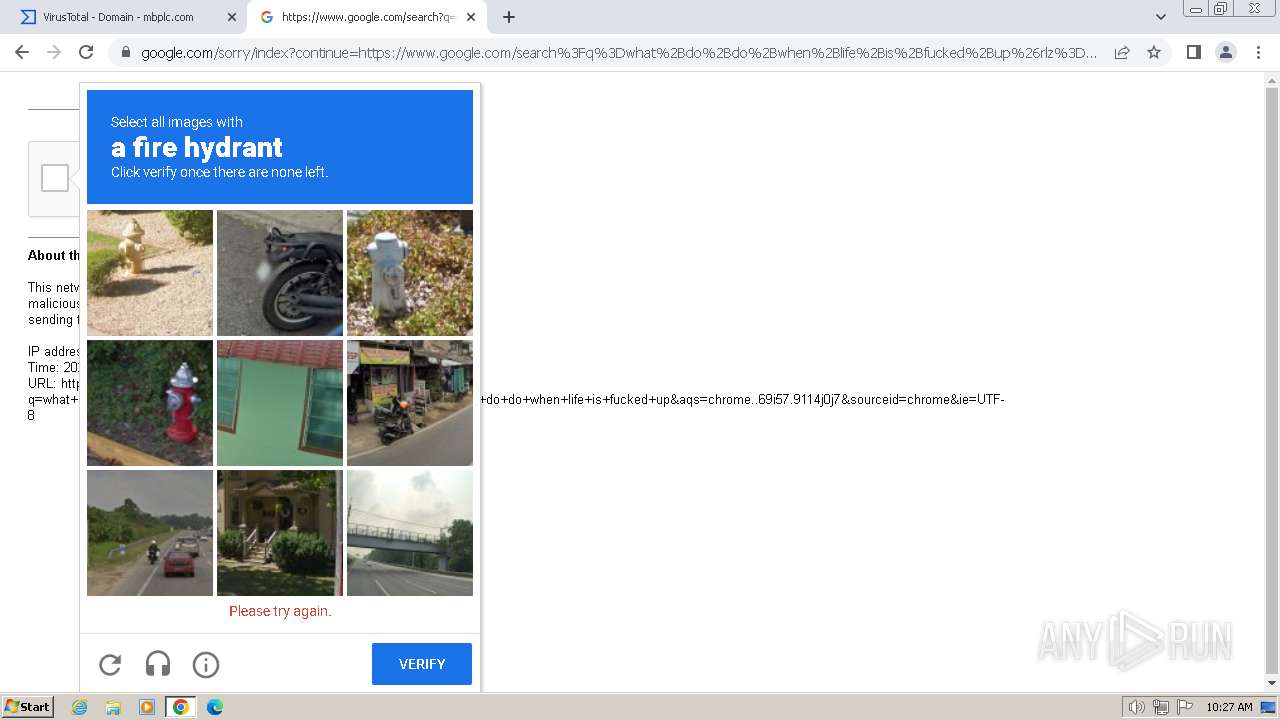The image size is (1280, 720).
Task: Open Windows Media Player from taskbar
Action: (x=147, y=707)
